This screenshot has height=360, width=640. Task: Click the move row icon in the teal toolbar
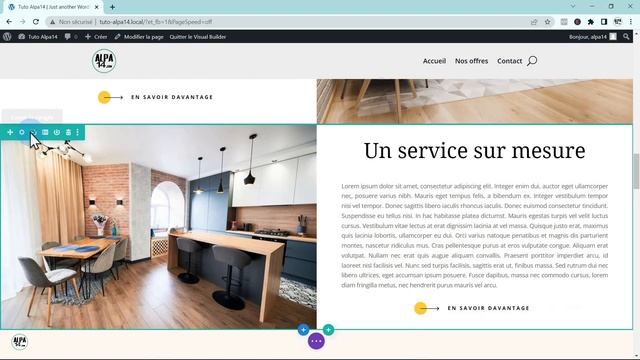10,132
